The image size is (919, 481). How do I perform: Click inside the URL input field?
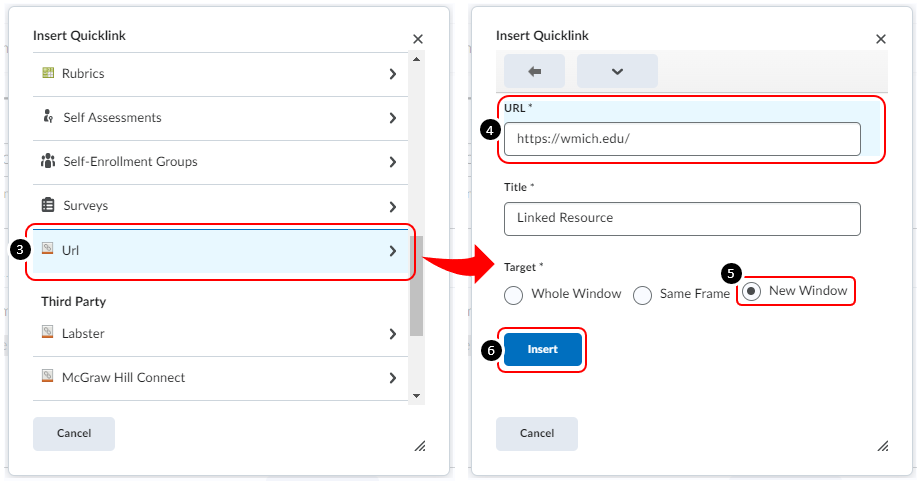click(682, 139)
